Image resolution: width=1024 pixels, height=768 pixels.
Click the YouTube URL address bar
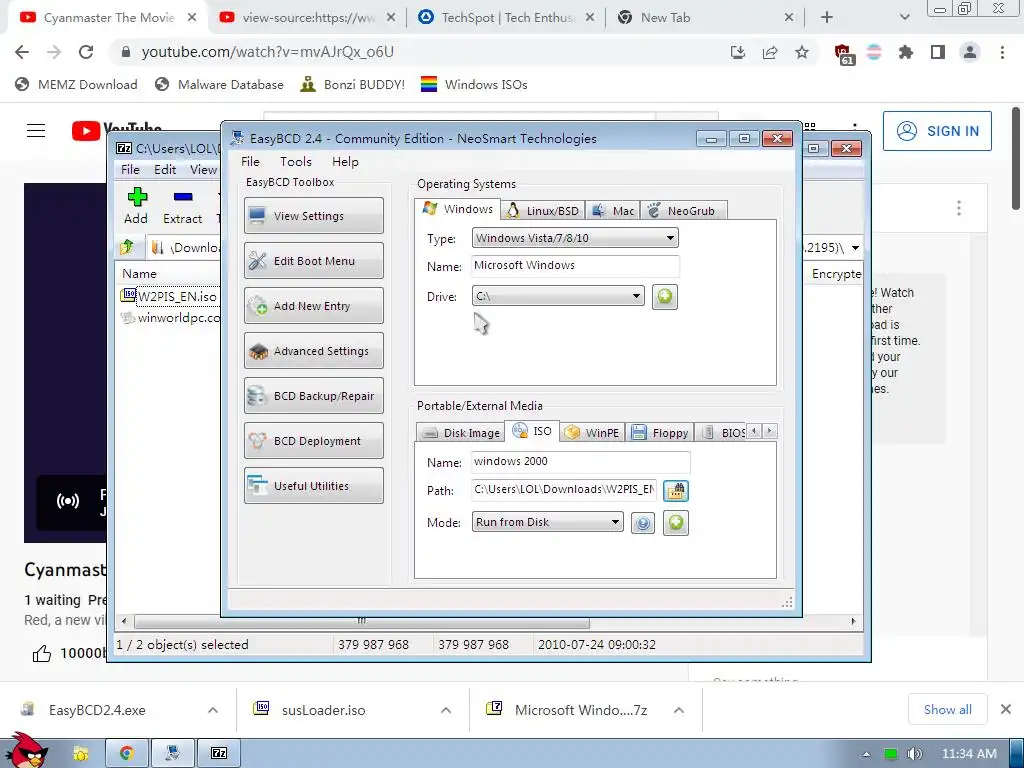coord(418,52)
